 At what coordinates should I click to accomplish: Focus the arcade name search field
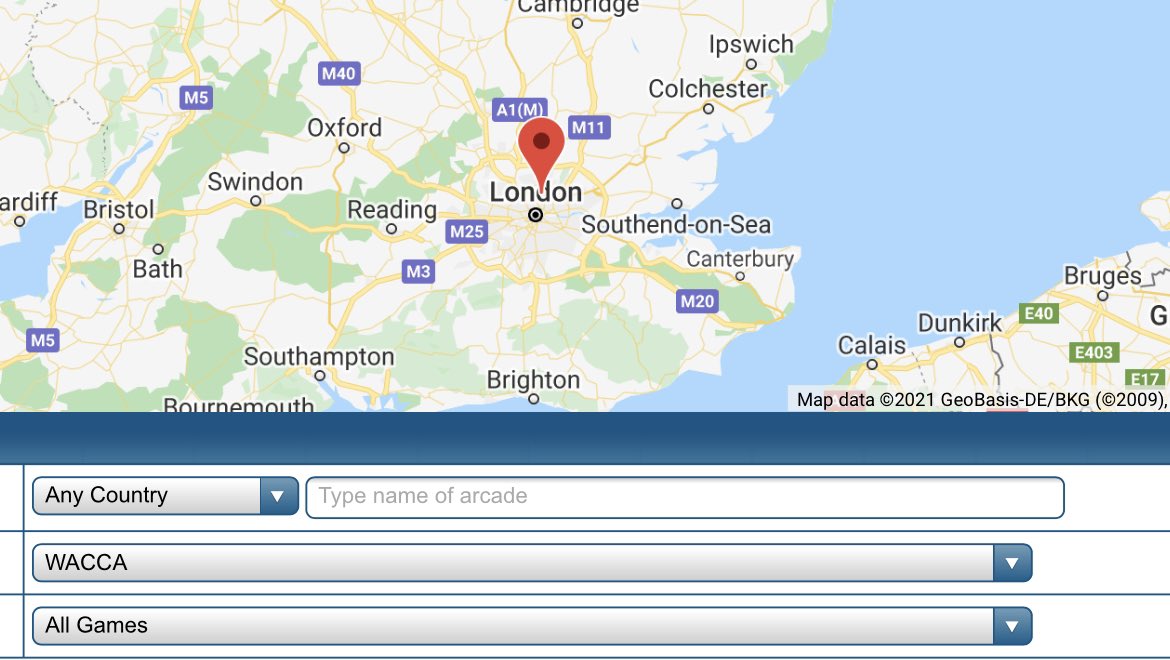coord(684,497)
